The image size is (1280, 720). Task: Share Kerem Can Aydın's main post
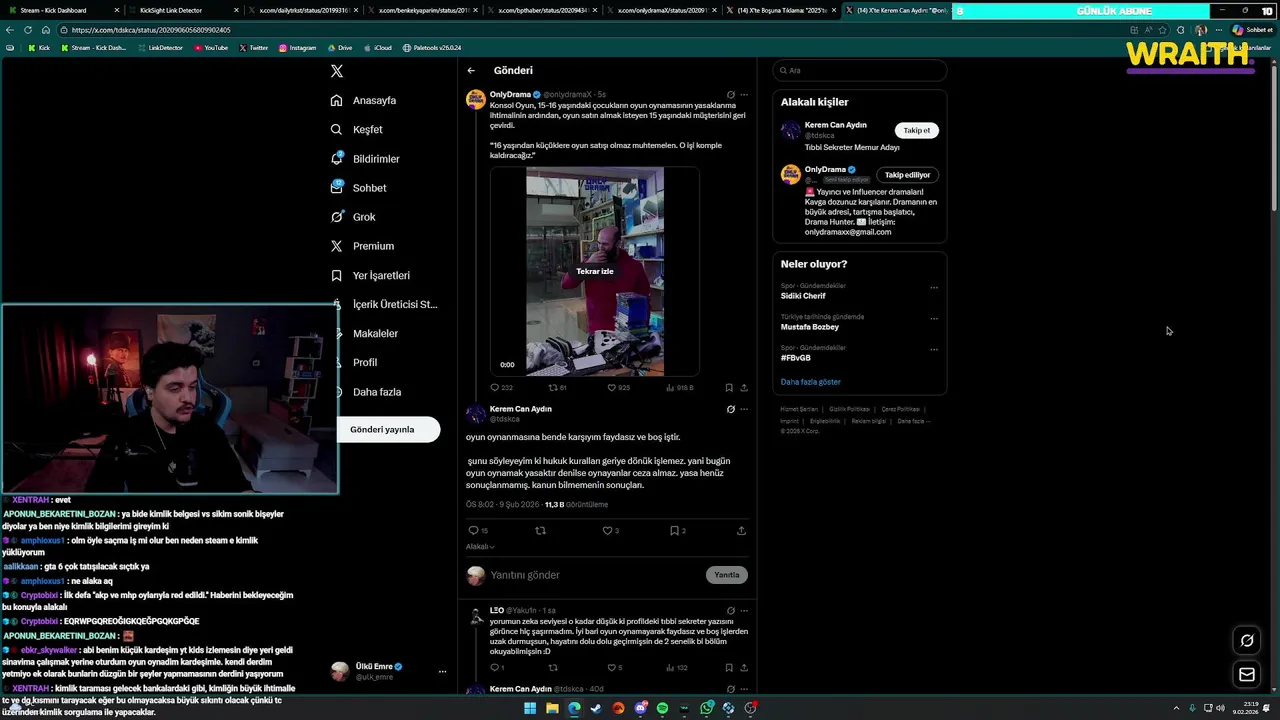point(741,531)
